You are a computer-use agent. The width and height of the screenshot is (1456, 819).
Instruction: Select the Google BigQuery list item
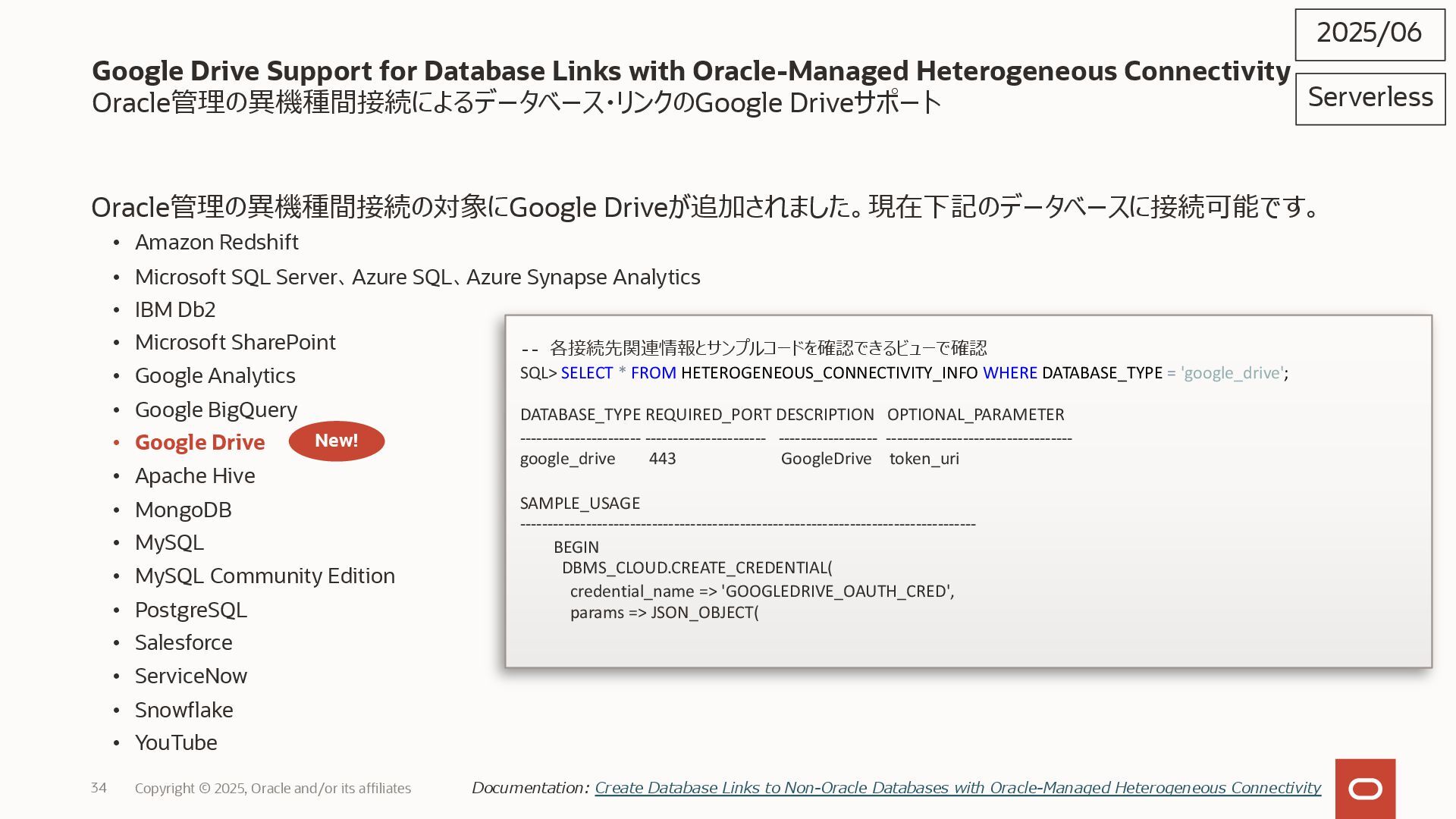pyautogui.click(x=216, y=409)
